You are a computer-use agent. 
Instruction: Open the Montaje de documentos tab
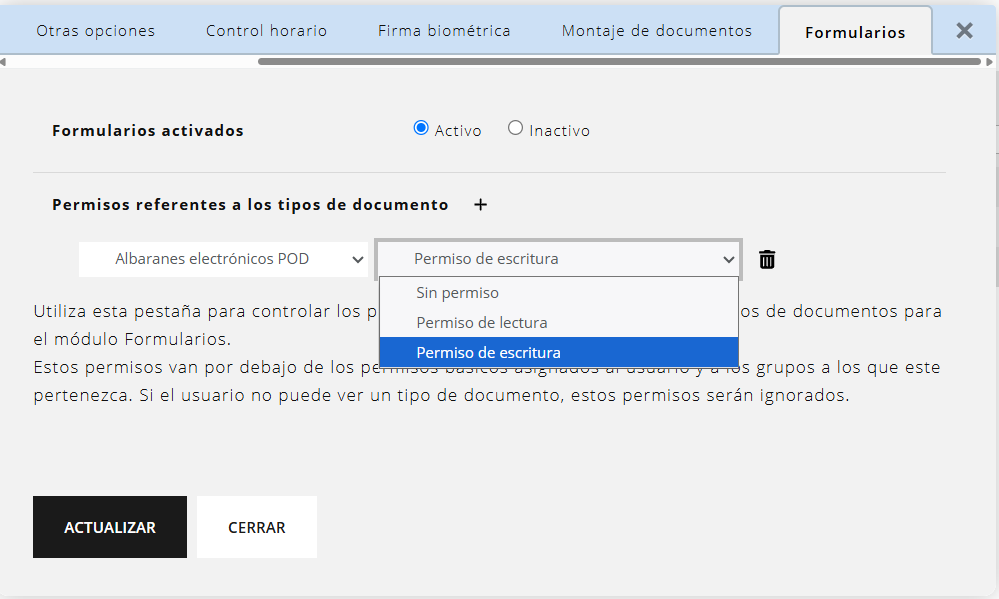[656, 31]
